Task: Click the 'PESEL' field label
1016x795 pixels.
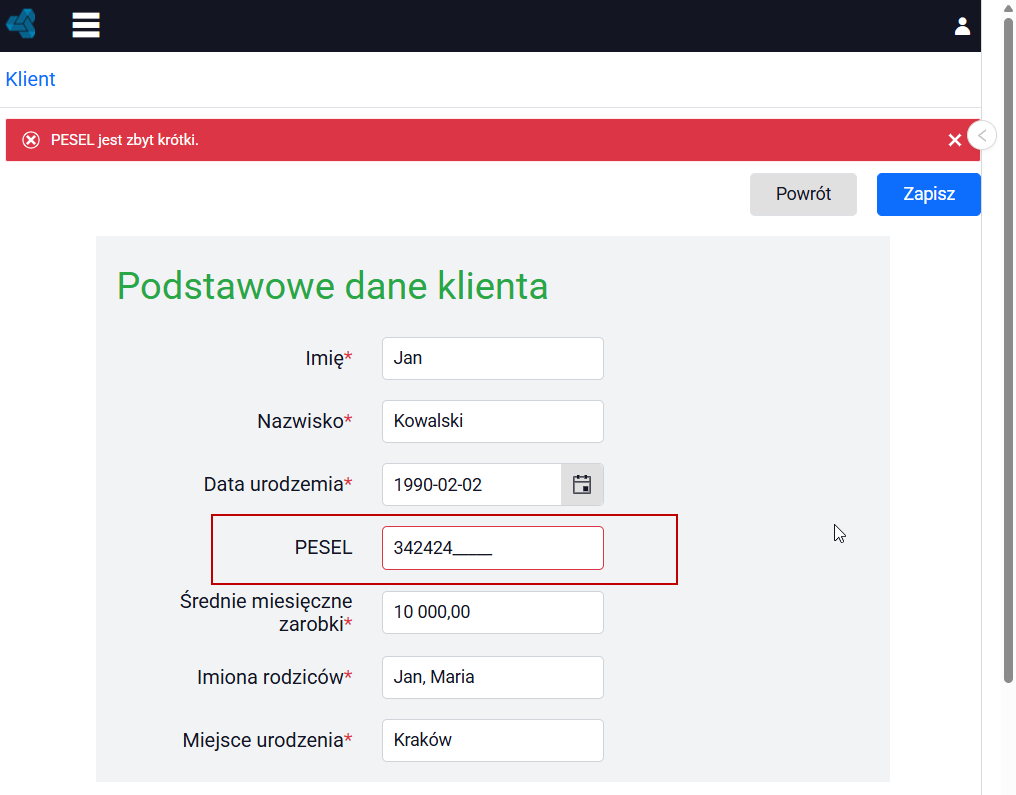Action: click(323, 548)
